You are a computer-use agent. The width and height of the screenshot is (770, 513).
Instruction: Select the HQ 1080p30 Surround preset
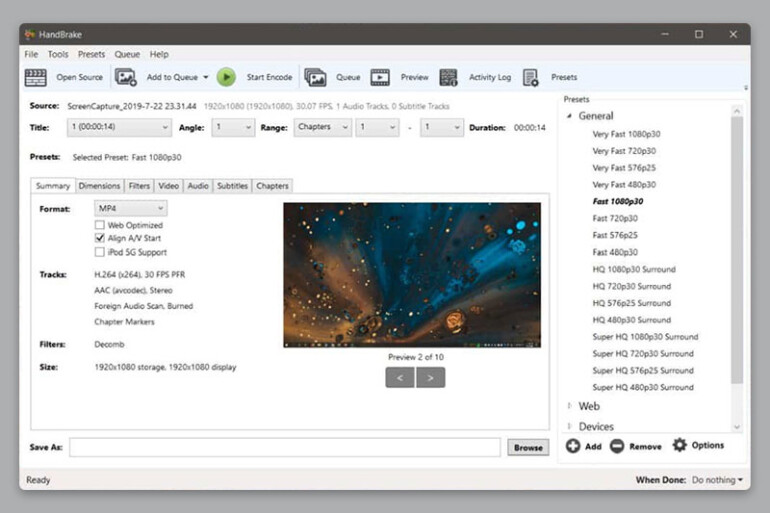tap(634, 269)
